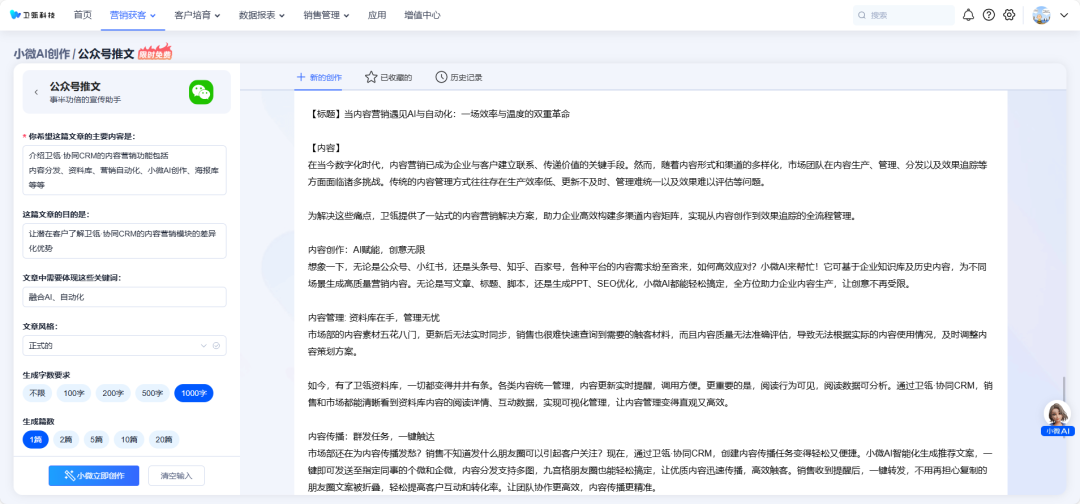Click the 小微AI assistant avatar
The image size is (1080, 504).
(x=1057, y=413)
